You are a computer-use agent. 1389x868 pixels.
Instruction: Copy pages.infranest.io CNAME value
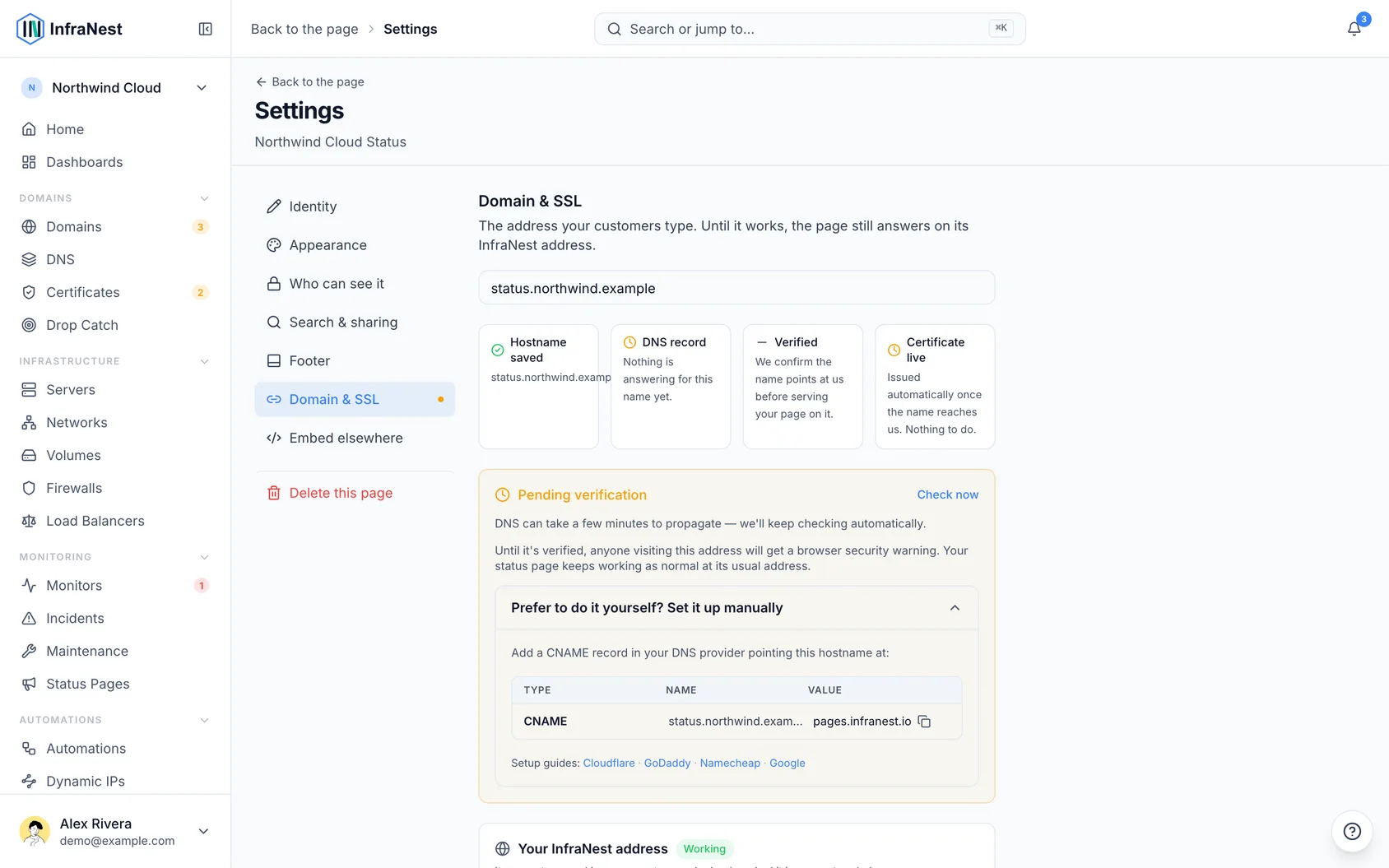click(x=924, y=722)
